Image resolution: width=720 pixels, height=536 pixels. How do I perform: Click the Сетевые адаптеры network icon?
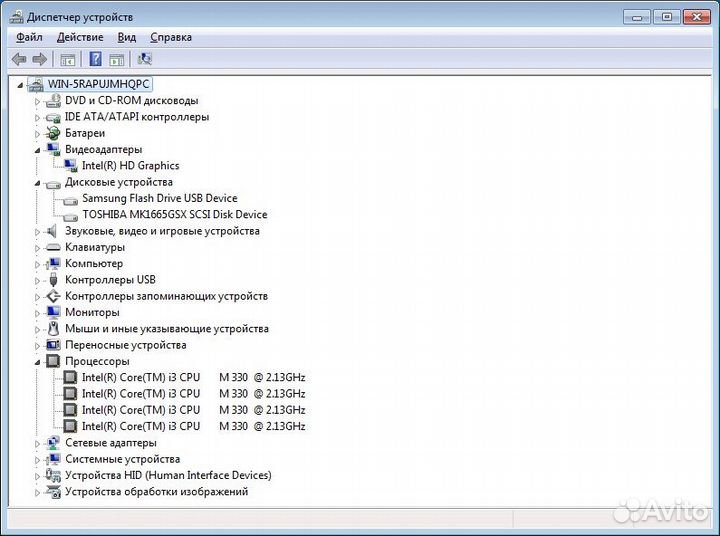tap(53, 443)
